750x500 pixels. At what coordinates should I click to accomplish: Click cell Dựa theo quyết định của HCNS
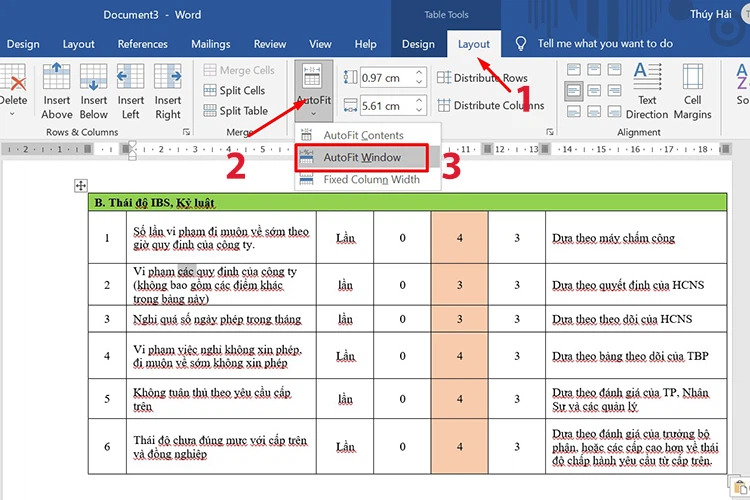click(636, 285)
